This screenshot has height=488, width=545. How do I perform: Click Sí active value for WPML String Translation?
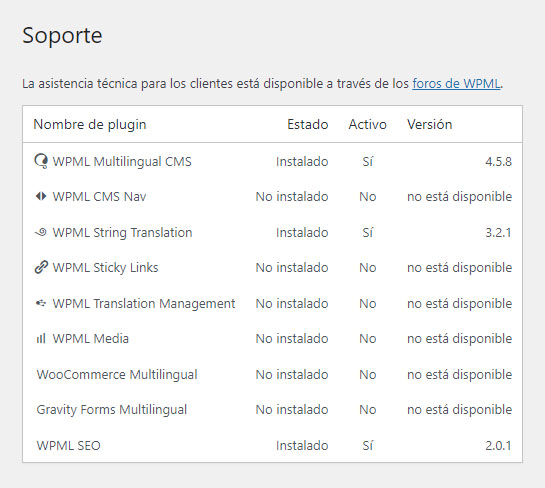368,233
